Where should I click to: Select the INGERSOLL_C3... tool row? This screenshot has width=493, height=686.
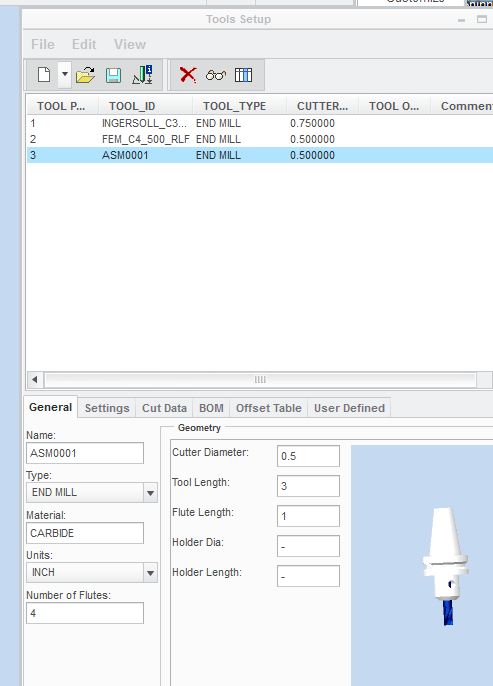[260, 123]
